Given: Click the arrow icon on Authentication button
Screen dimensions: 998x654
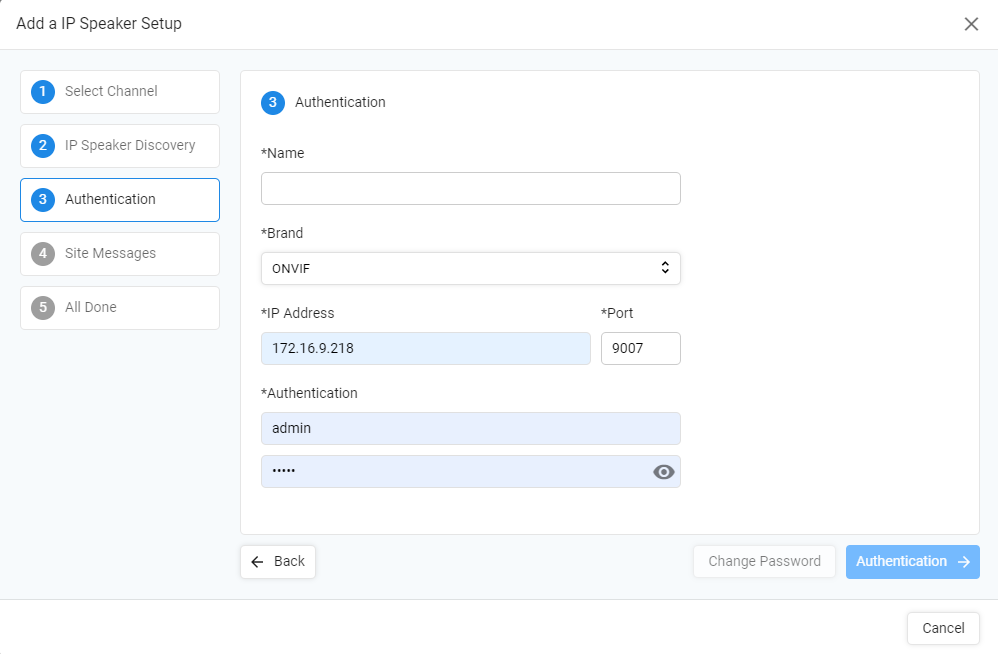Looking at the screenshot, I should point(964,562).
